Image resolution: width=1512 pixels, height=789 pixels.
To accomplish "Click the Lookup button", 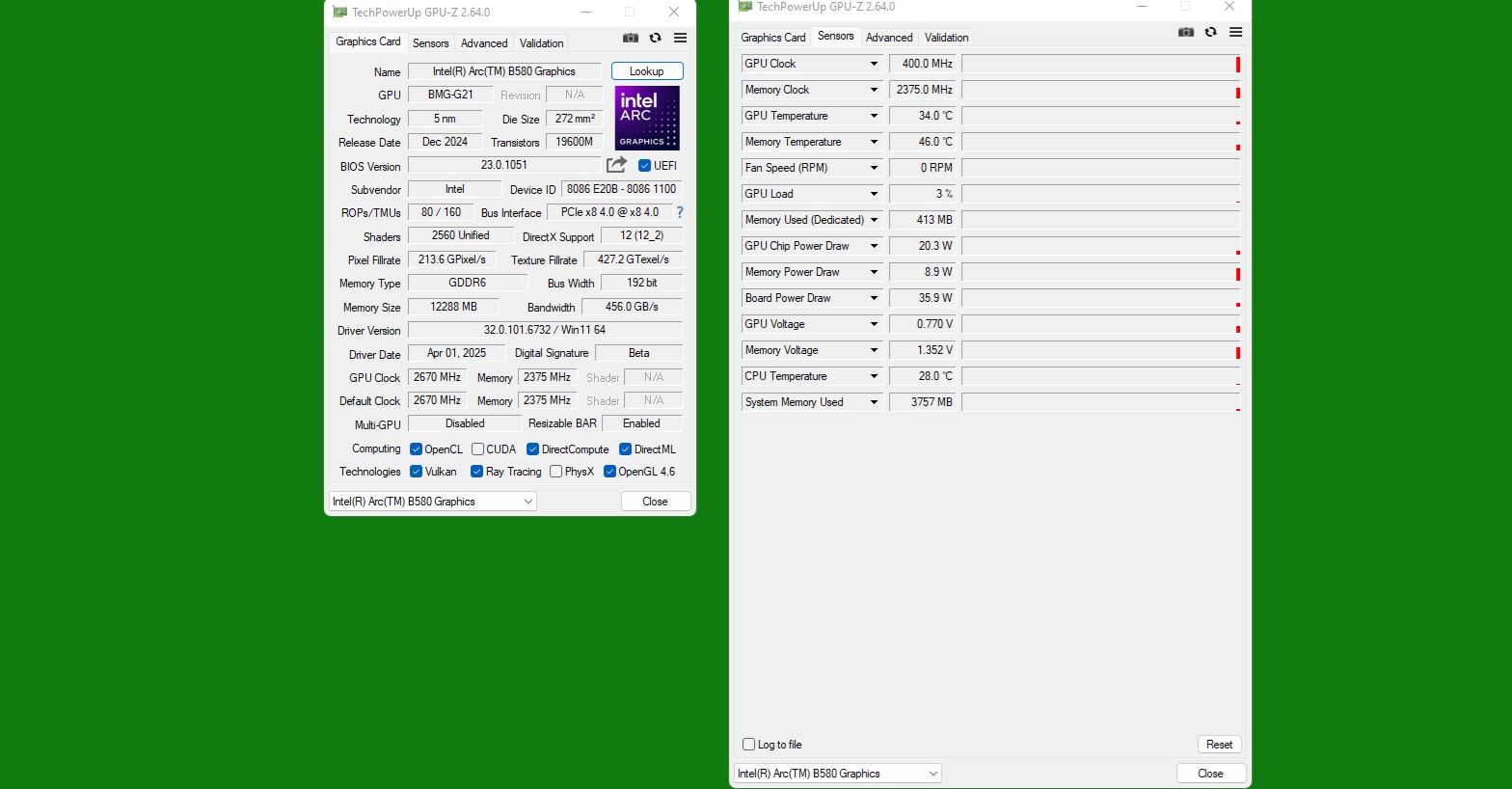I will (647, 71).
